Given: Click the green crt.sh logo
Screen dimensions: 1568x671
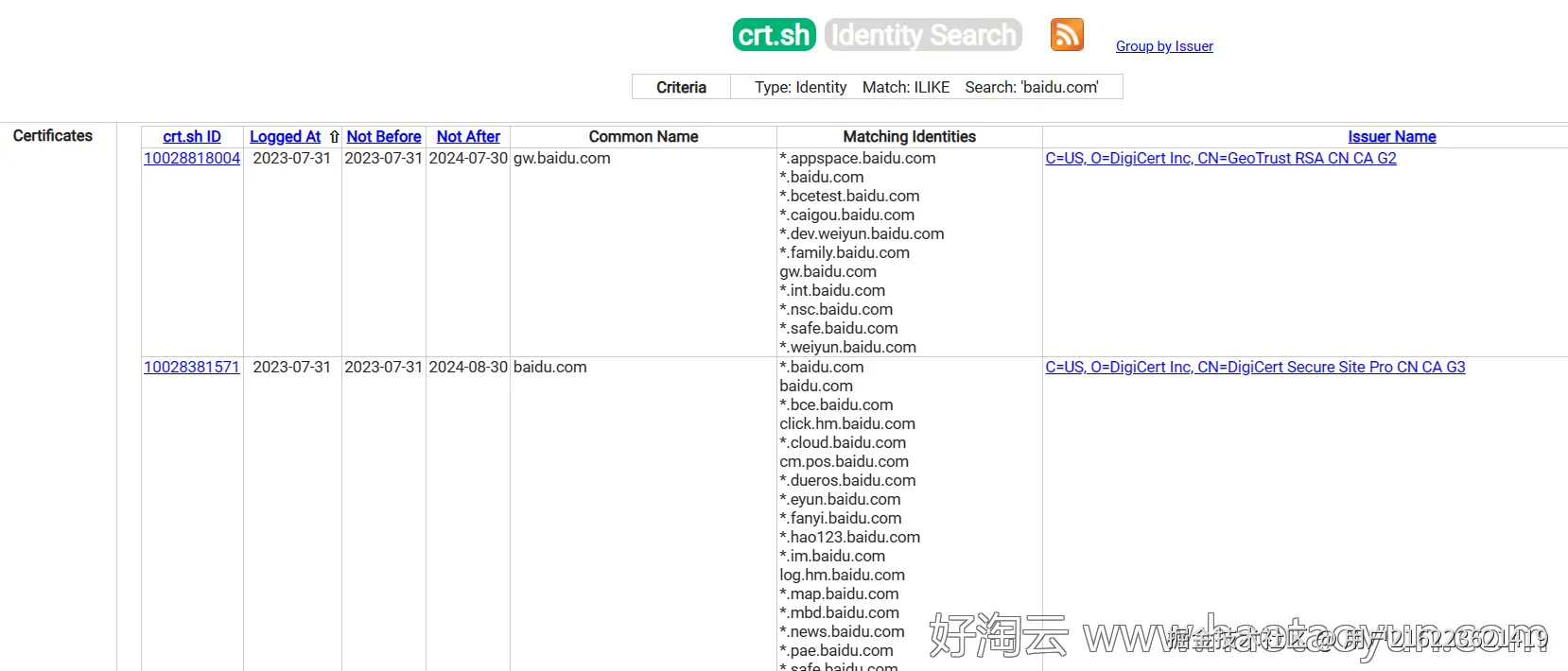Looking at the screenshot, I should click(774, 35).
